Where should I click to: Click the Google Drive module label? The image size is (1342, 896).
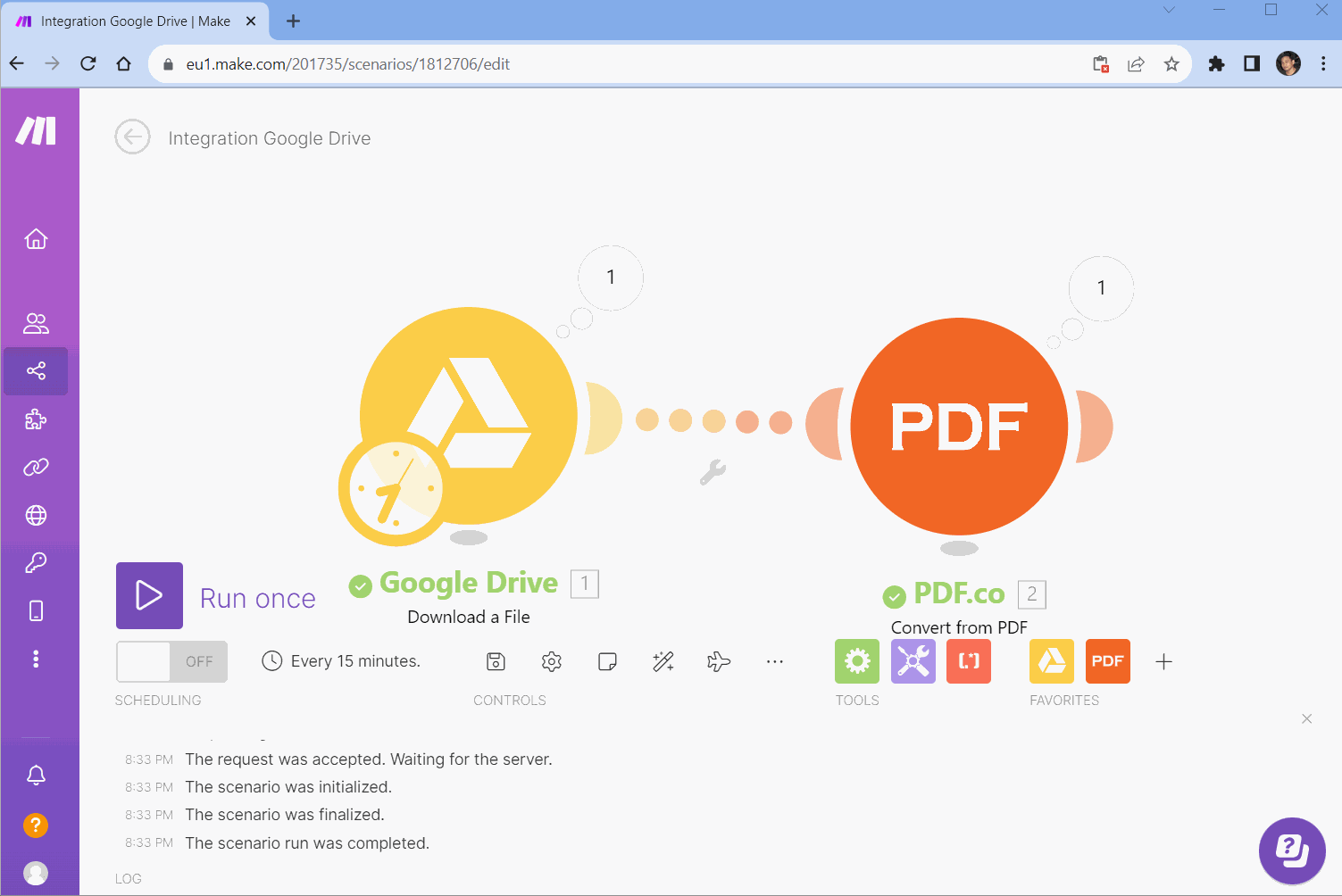pos(469,583)
